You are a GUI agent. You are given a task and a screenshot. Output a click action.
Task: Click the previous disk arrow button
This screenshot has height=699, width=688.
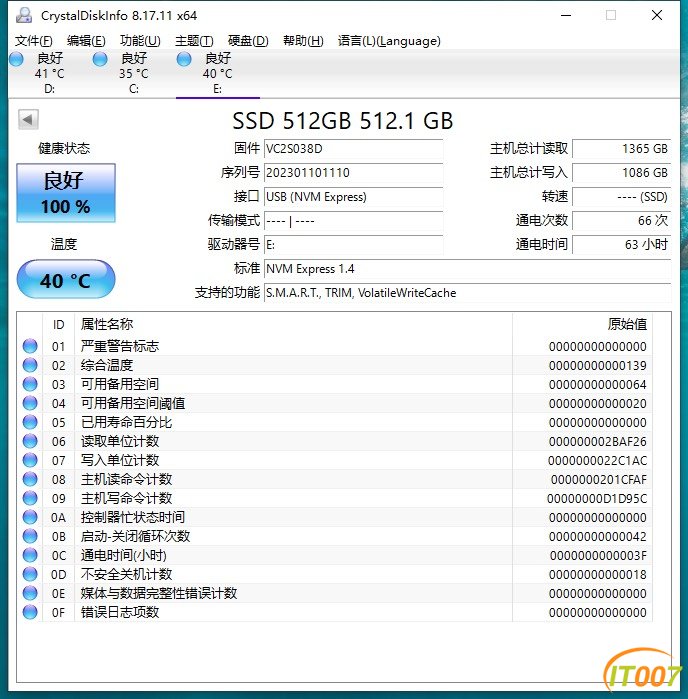point(28,119)
